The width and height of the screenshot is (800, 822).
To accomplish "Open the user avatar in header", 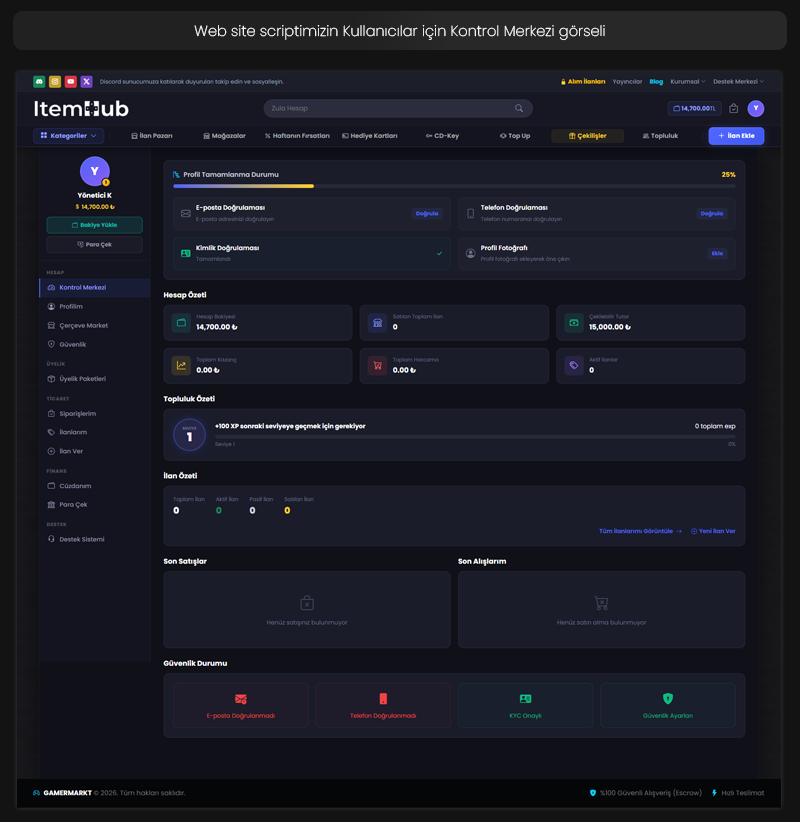I will coord(755,108).
